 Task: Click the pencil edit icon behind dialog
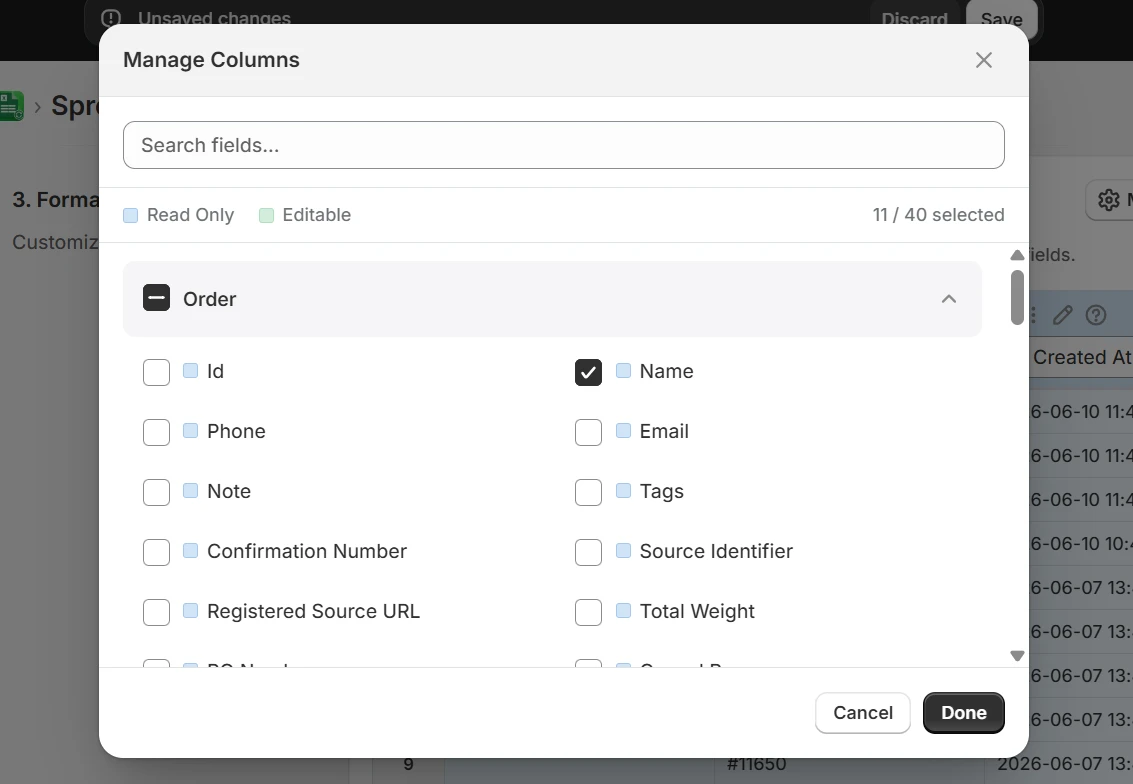(x=1062, y=315)
